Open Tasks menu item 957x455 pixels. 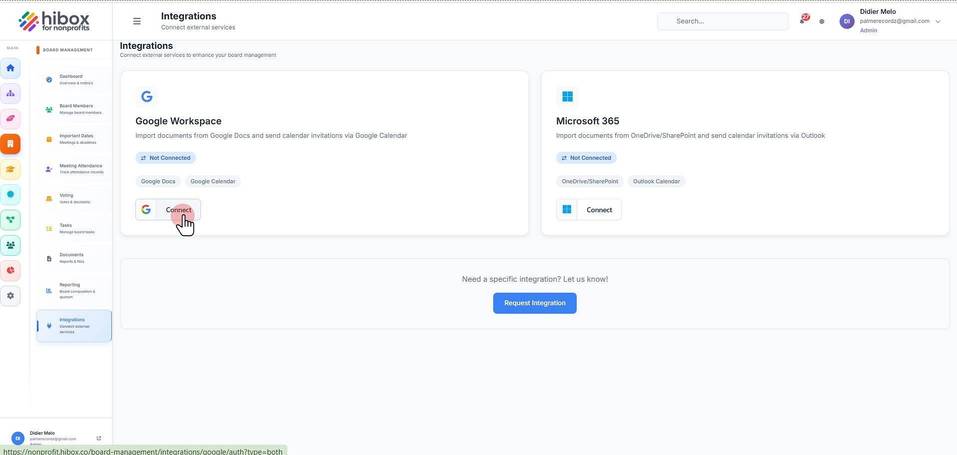(73, 228)
